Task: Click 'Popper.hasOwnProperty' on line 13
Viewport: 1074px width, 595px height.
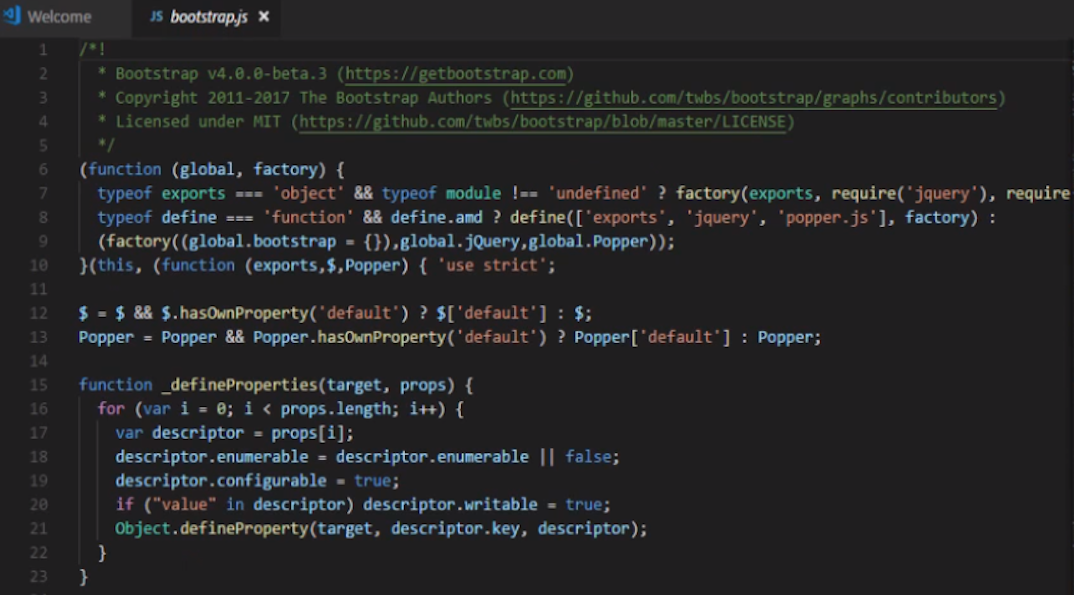Action: (349, 338)
